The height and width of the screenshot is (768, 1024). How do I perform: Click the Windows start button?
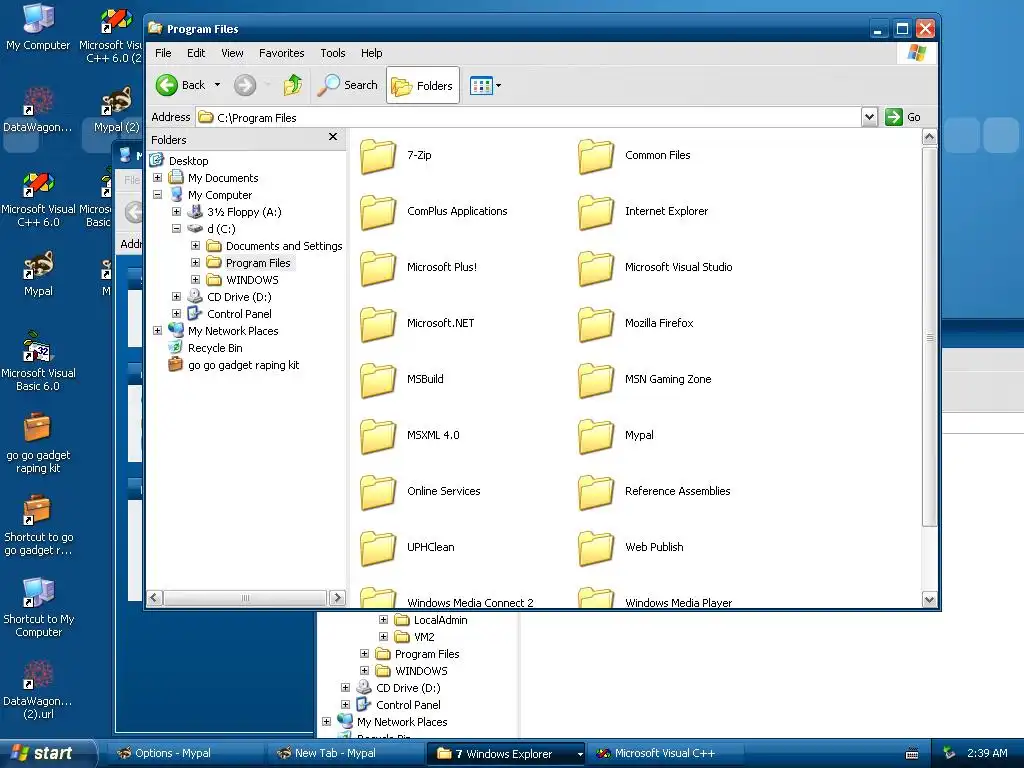tap(48, 753)
